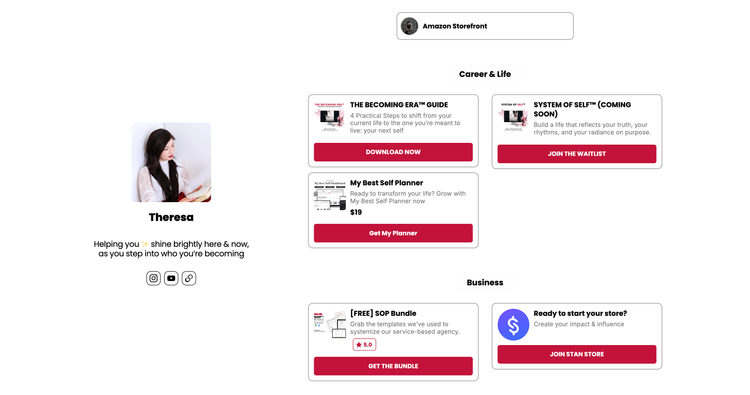
Task: Click the Ready to start your store heading
Action: 580,313
